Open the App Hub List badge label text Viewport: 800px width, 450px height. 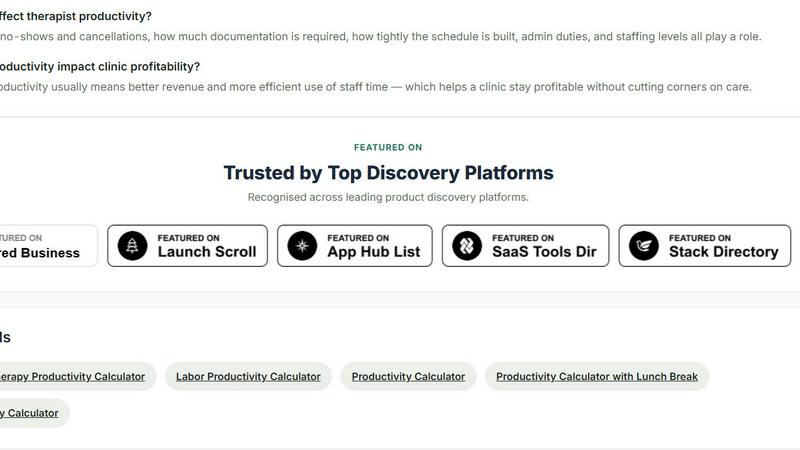point(373,252)
